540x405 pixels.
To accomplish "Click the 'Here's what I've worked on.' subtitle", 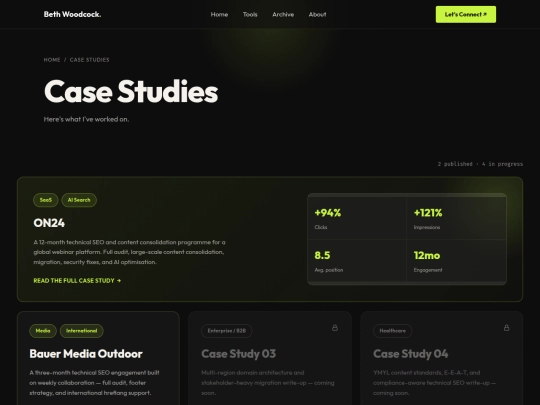I will coord(86,119).
